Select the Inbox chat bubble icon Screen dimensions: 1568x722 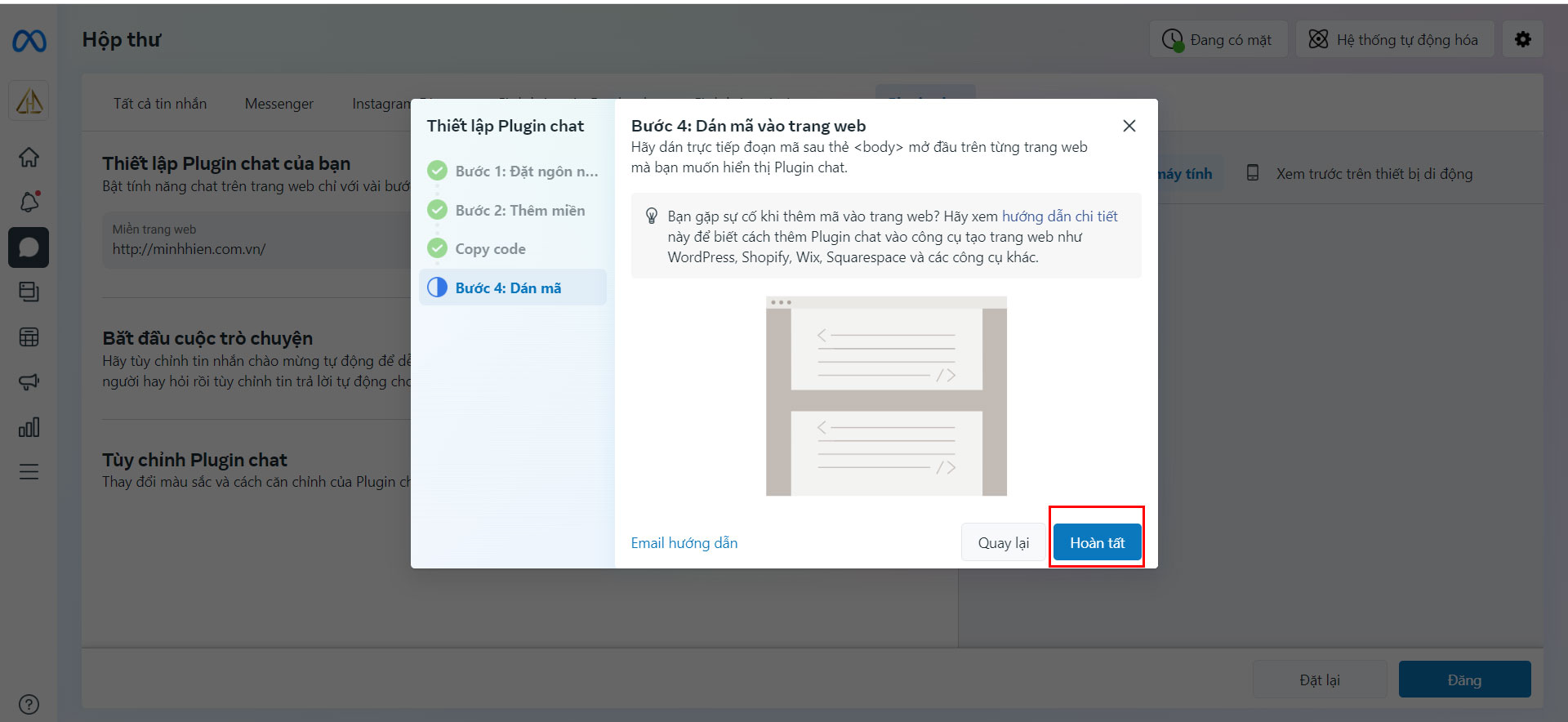coord(29,247)
